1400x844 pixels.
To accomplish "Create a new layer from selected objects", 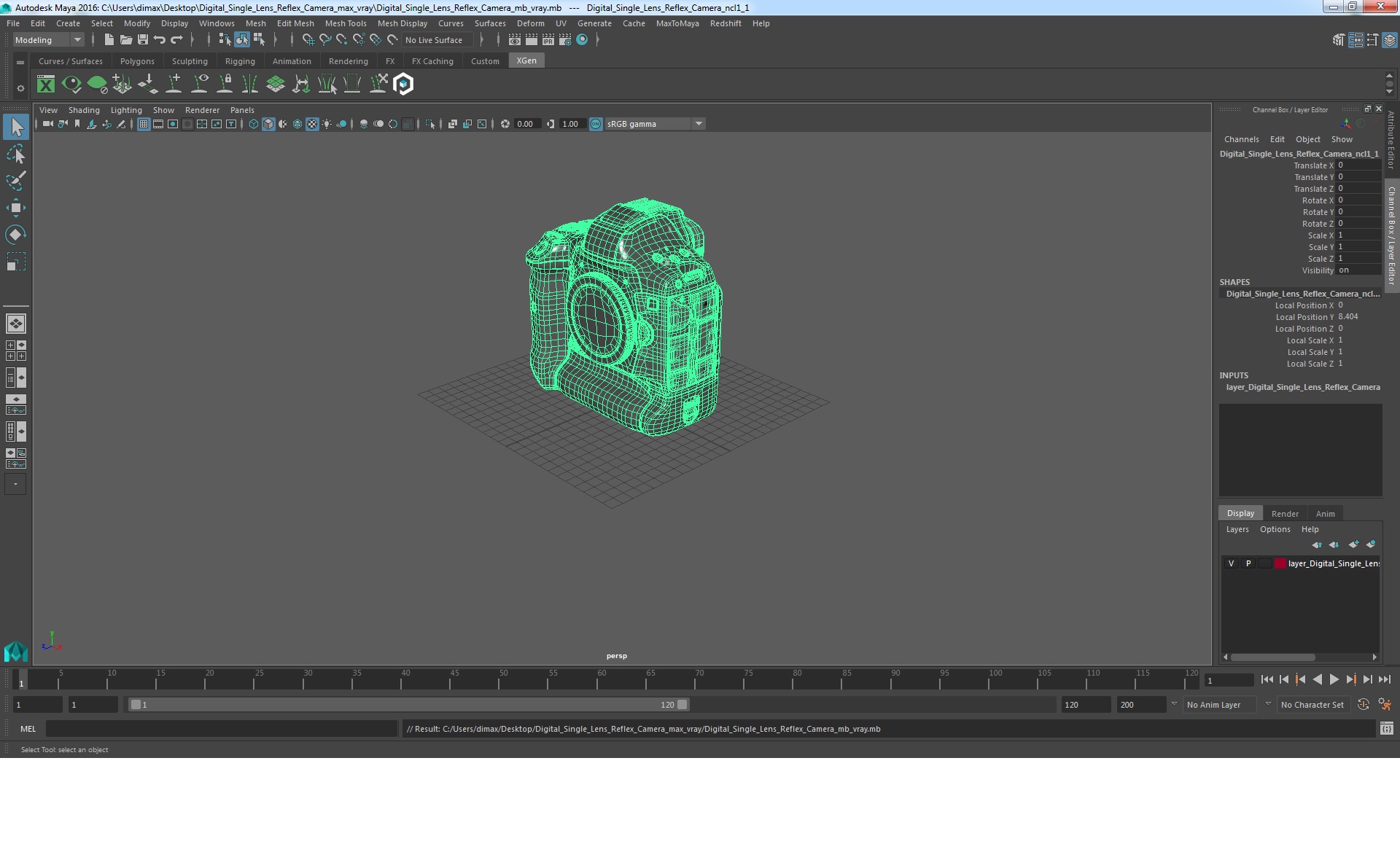I will point(1372,544).
